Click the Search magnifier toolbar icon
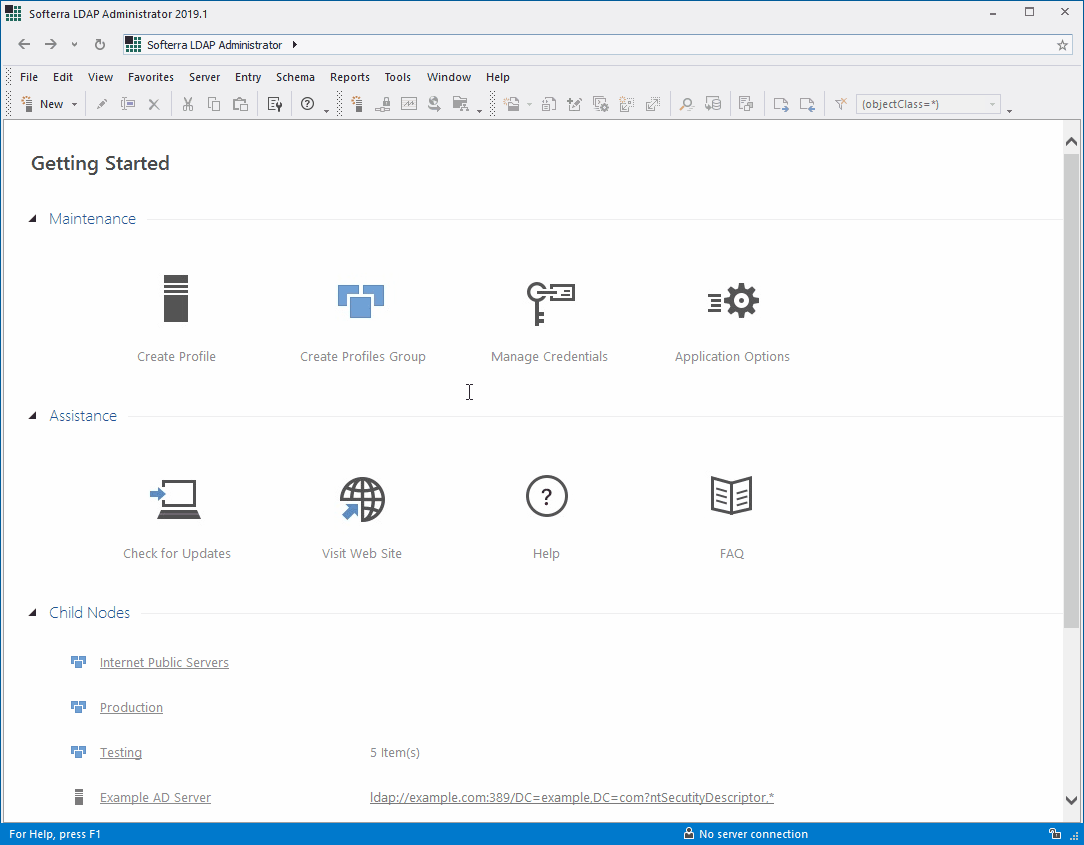Image resolution: width=1084 pixels, height=845 pixels. pos(686,104)
